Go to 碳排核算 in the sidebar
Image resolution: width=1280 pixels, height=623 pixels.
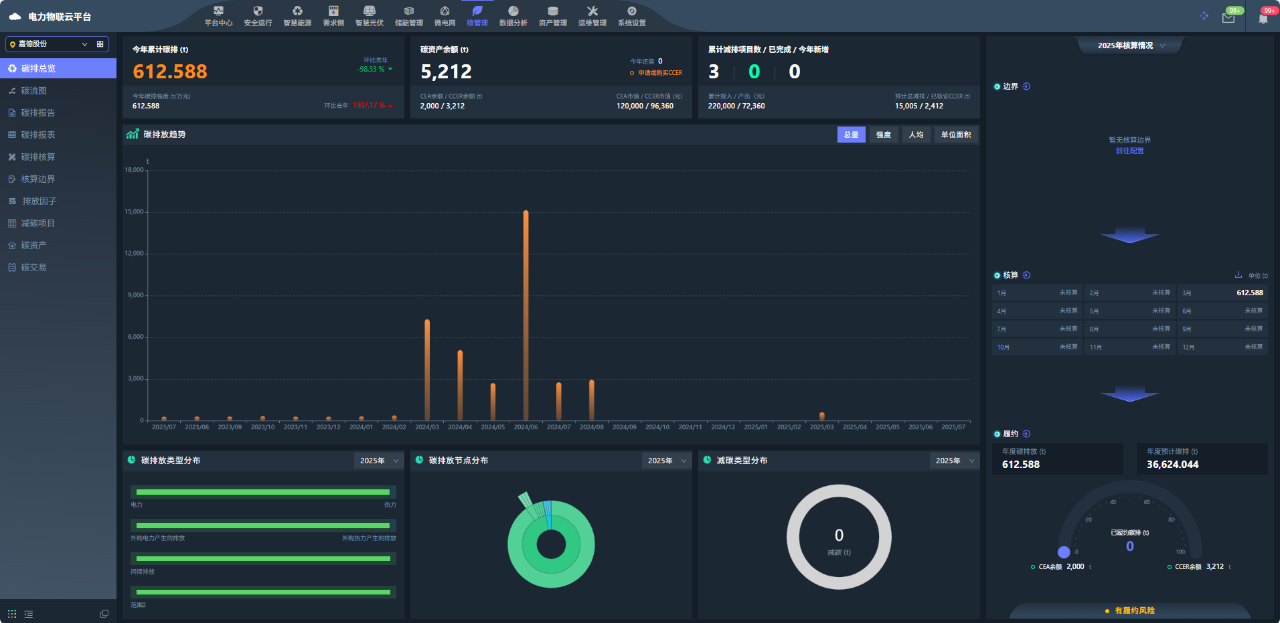click(58, 157)
